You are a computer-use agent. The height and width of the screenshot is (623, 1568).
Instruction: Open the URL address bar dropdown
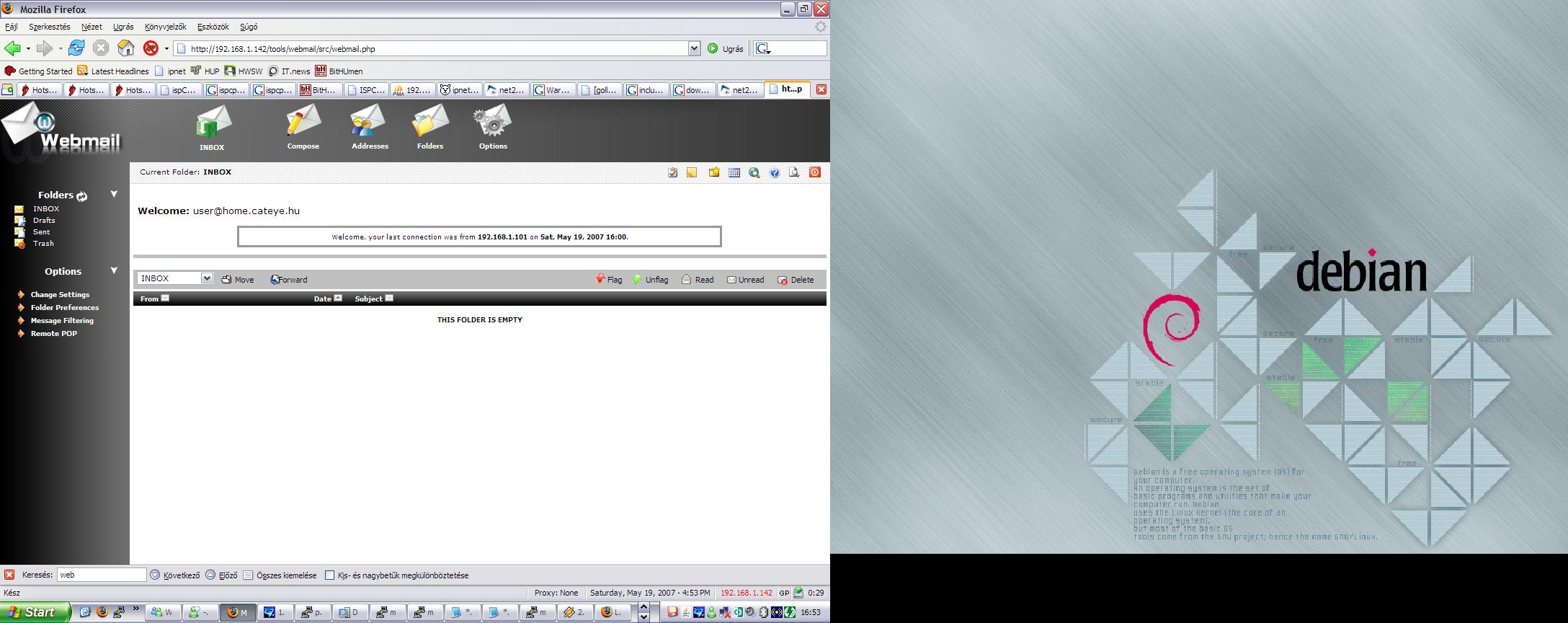(694, 48)
